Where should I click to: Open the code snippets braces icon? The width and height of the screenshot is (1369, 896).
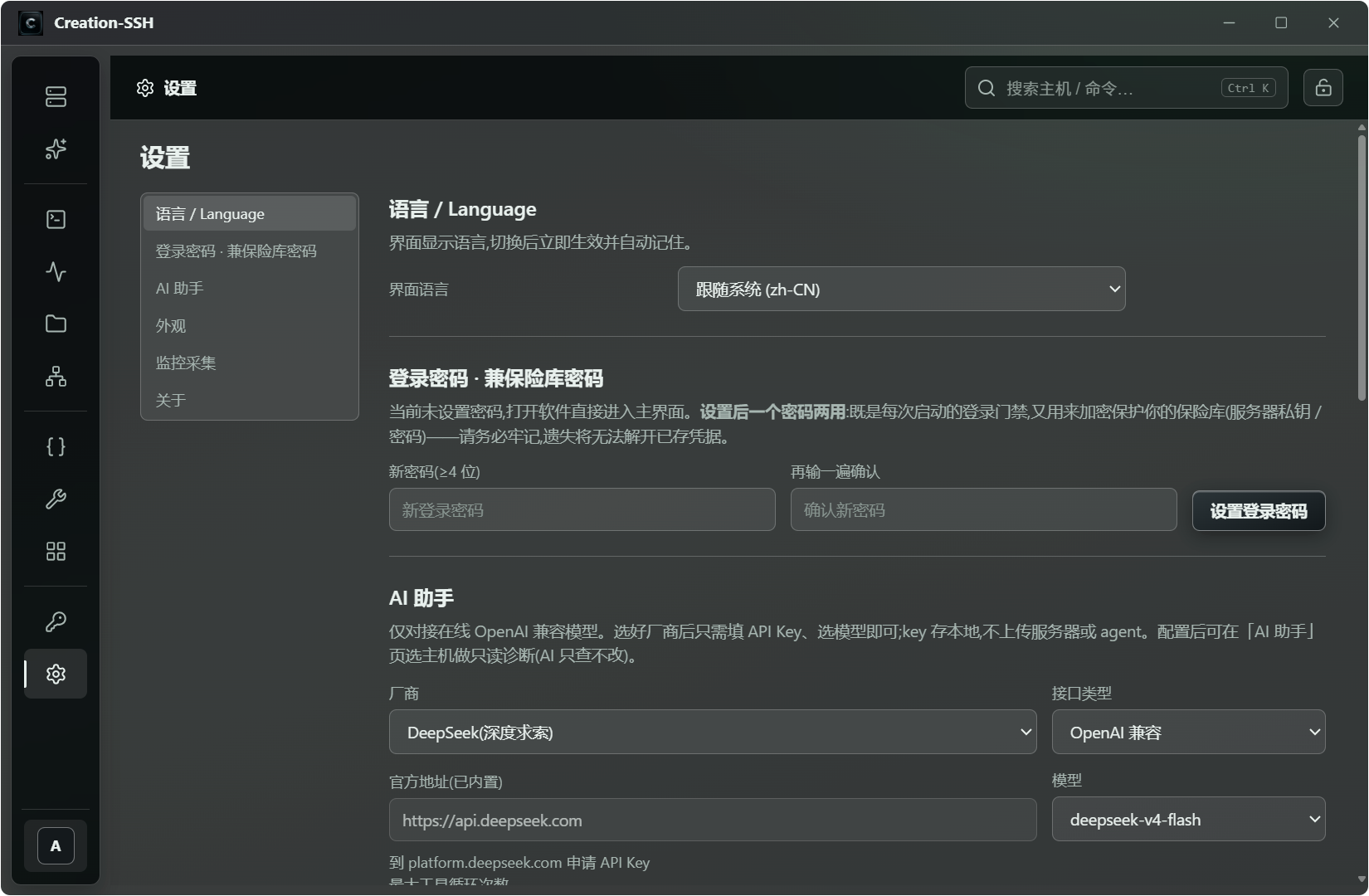pyautogui.click(x=56, y=446)
